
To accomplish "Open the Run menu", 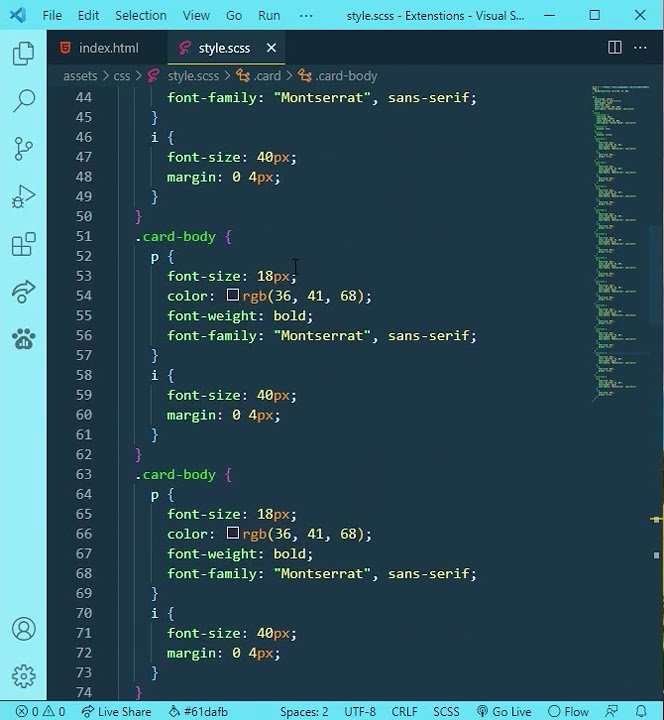I will (x=269, y=16).
